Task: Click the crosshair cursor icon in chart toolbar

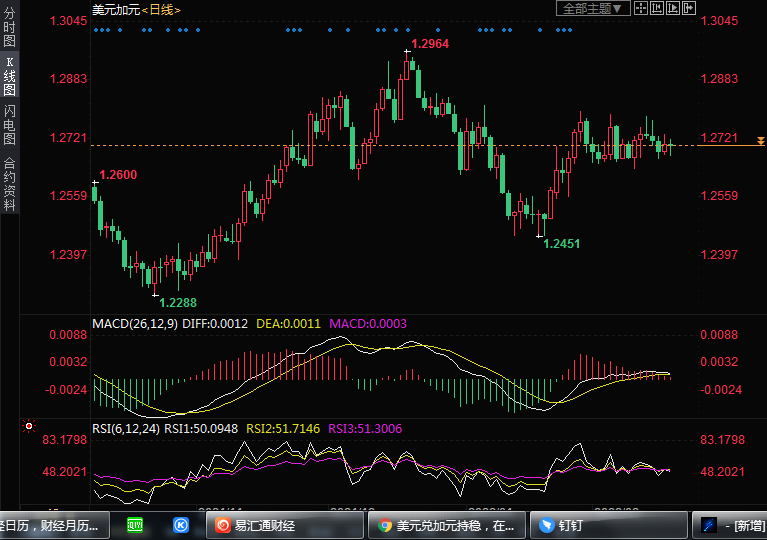Action: coord(642,8)
